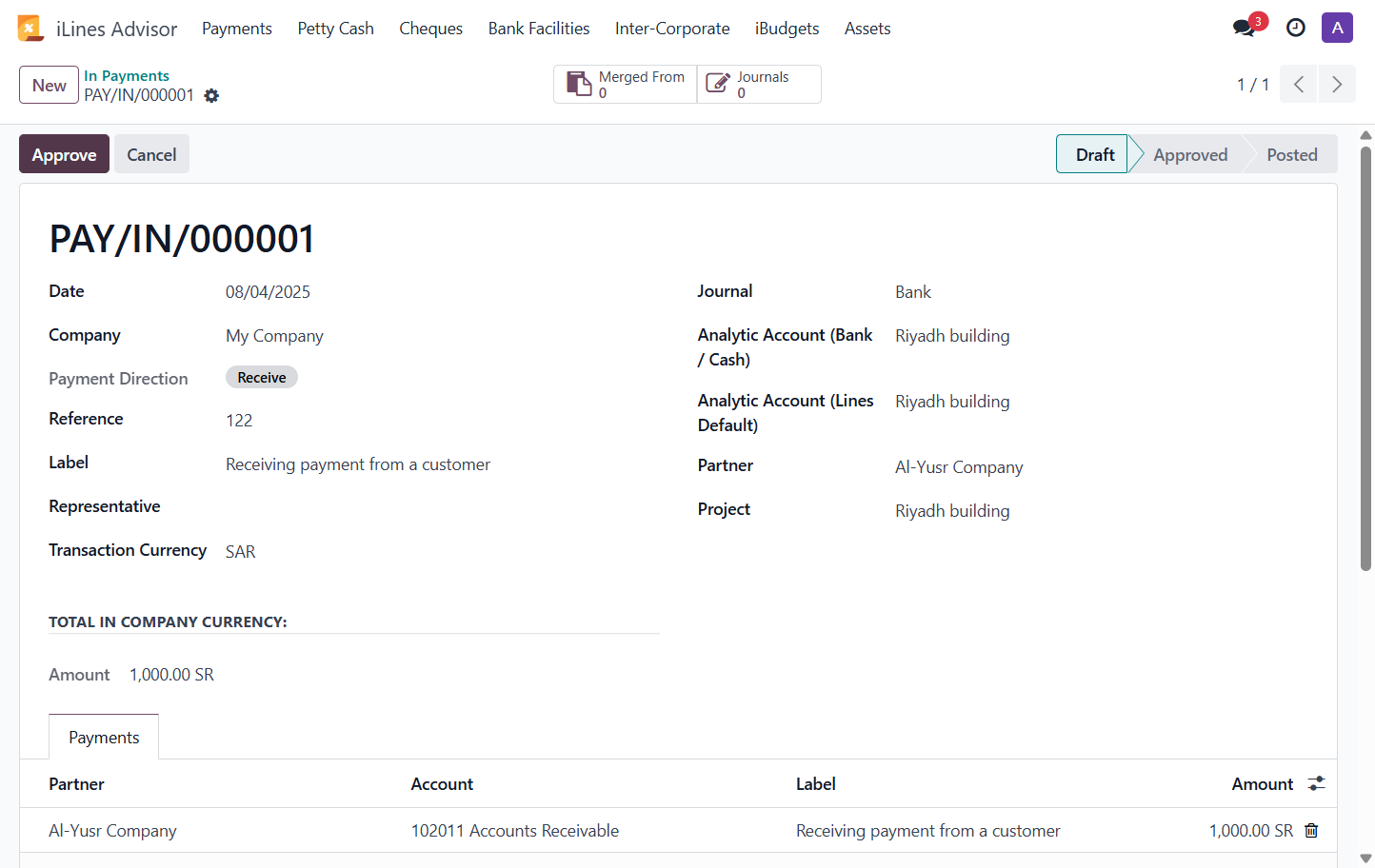The image size is (1375, 868).
Task: Click the gear actions icon next to PAY/IN/000001
Action: (211, 95)
